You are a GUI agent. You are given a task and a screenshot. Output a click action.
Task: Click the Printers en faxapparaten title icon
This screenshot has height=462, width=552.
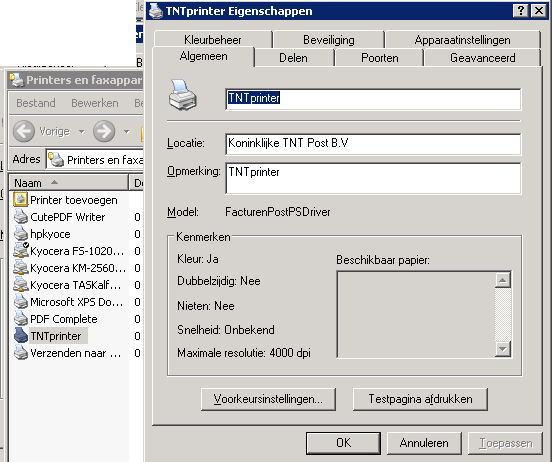[x=17, y=80]
